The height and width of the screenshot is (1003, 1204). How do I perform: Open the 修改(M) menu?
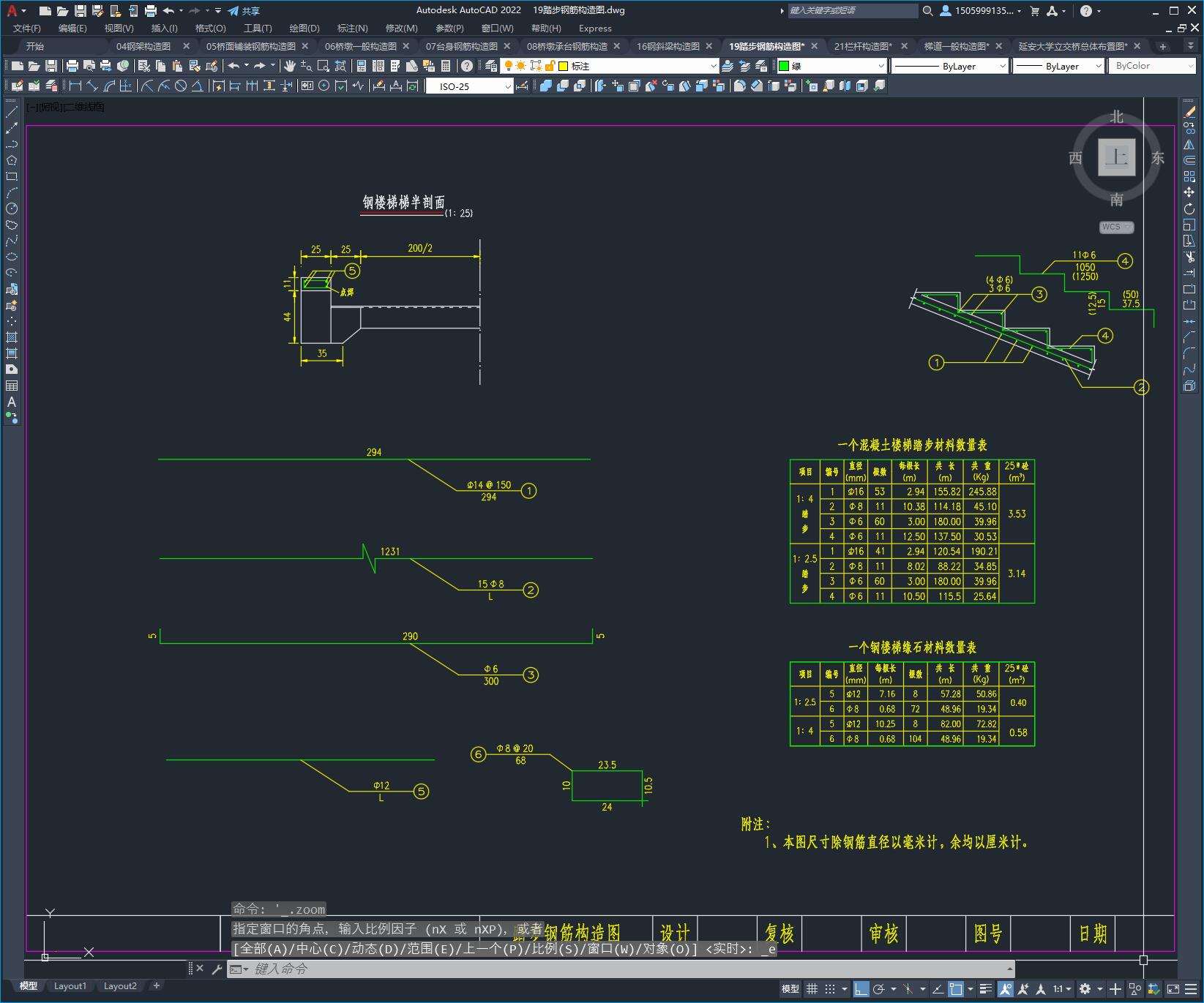point(401,29)
